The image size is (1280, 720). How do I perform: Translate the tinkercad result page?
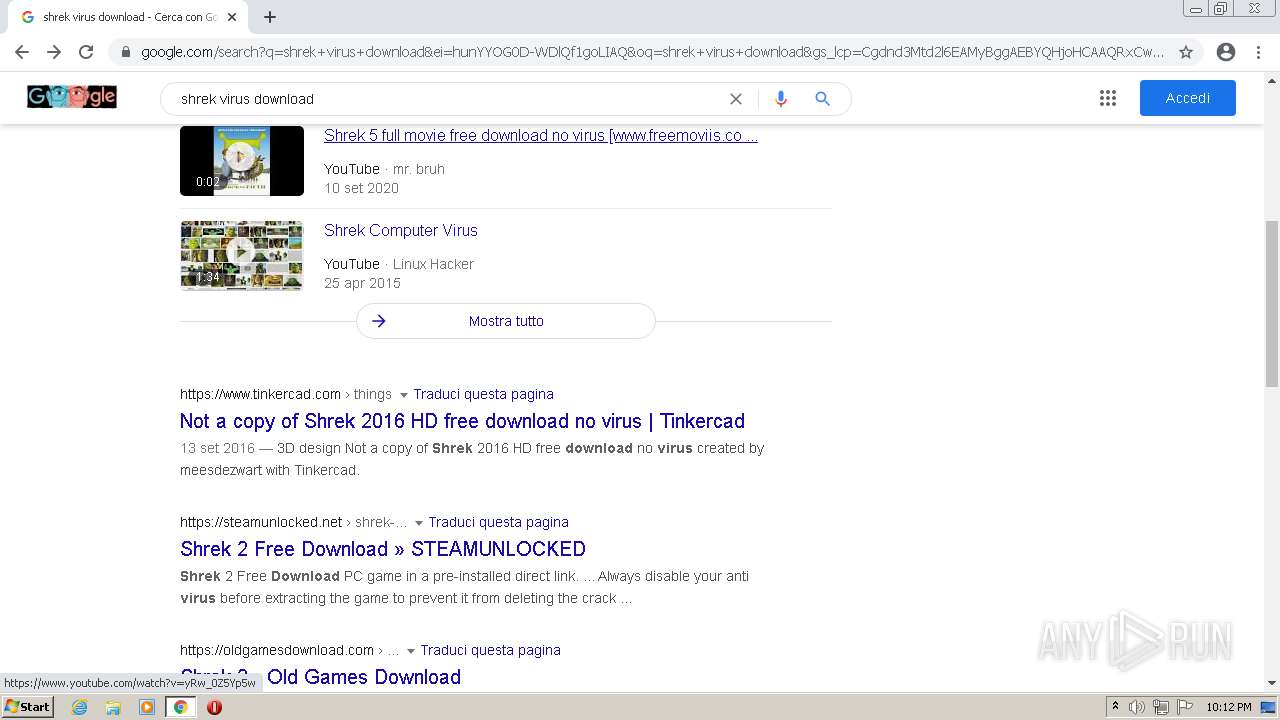pos(483,394)
